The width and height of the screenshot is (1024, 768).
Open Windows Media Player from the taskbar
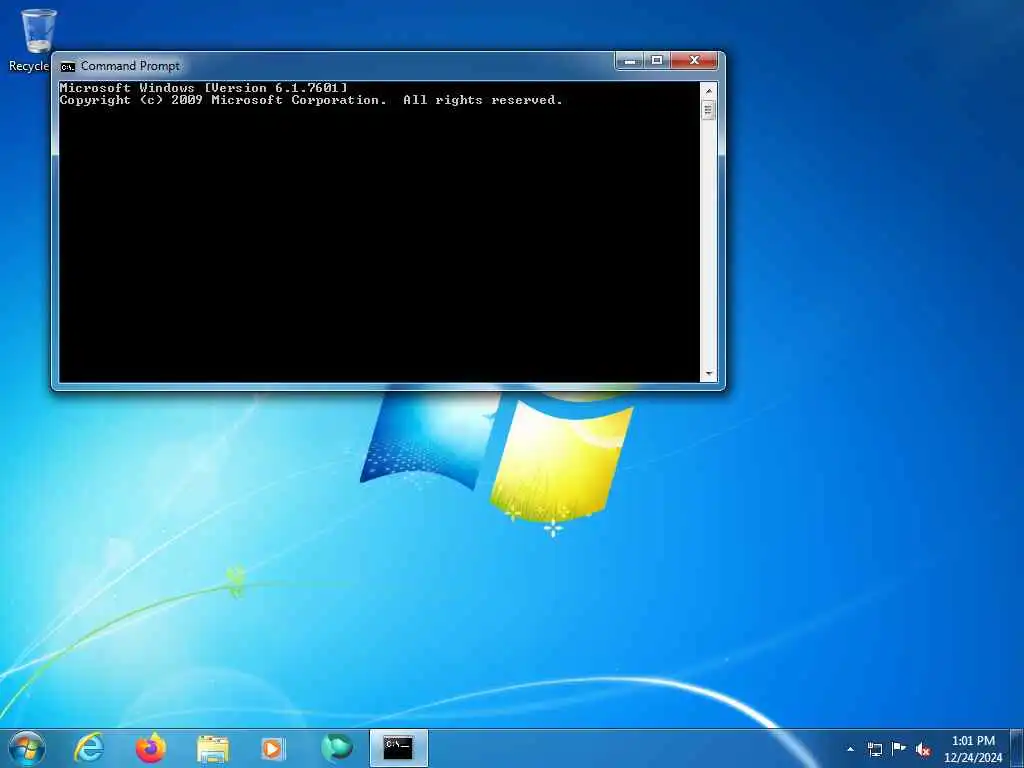(273, 748)
